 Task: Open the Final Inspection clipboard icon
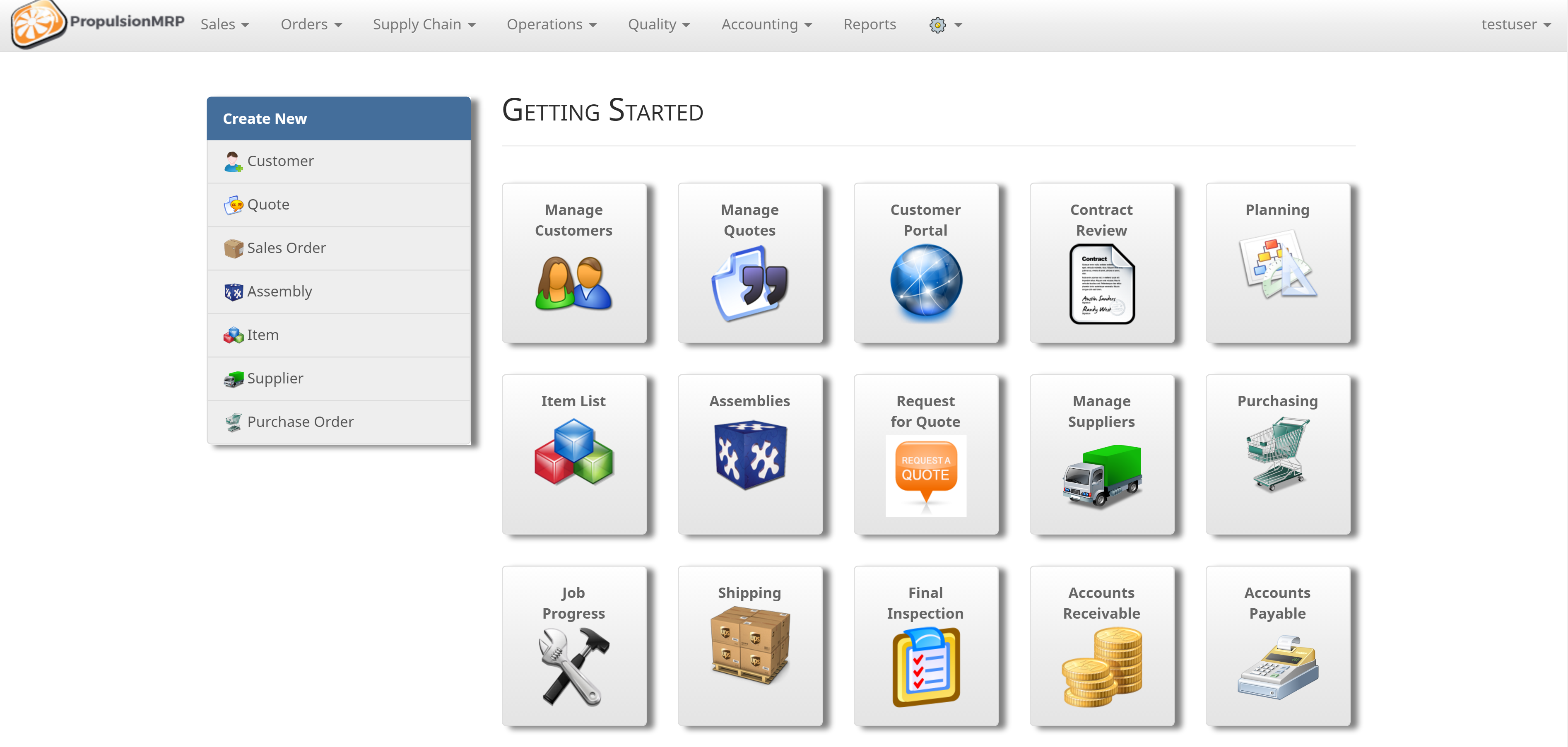tap(925, 667)
